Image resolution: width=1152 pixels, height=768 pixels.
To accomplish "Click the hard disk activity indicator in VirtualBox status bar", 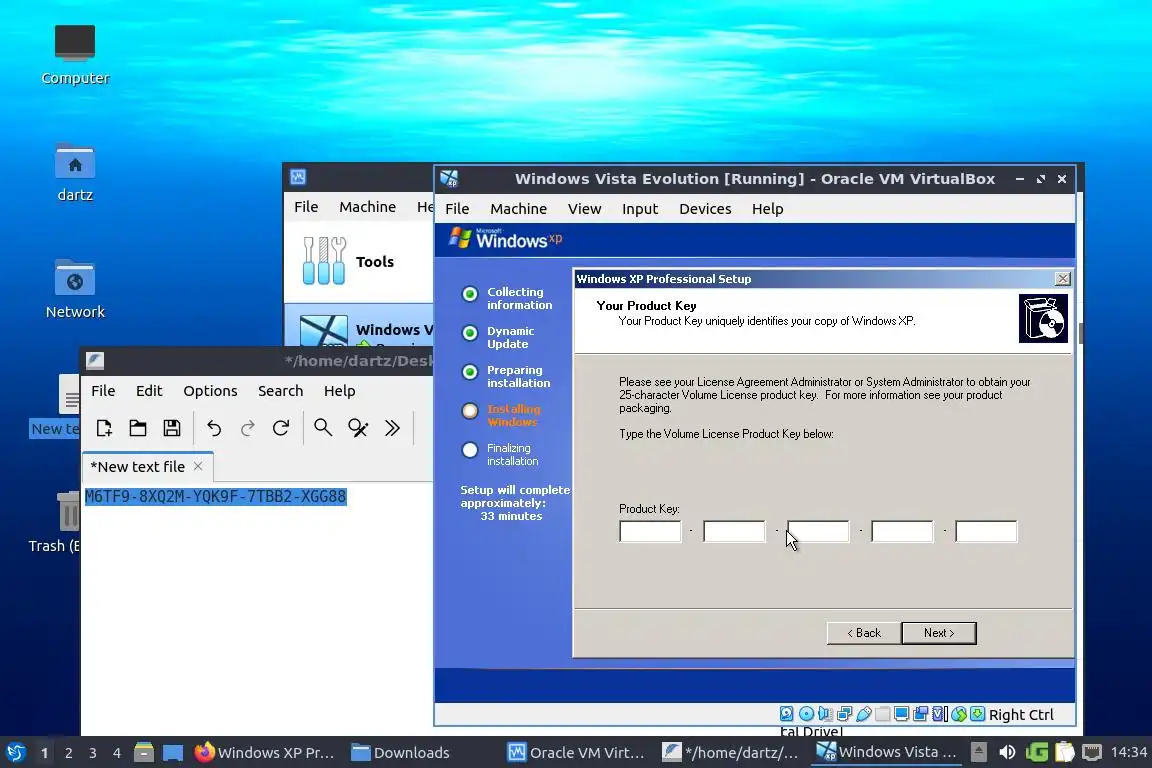I will tap(786, 714).
